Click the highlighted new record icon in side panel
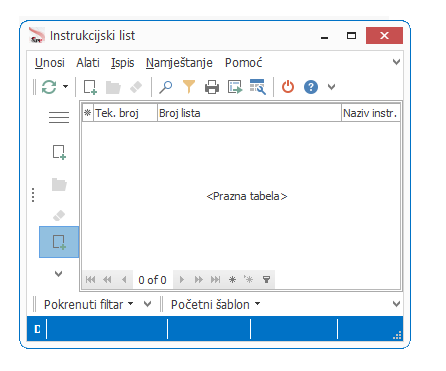Screen dimensions: 446x371 point(59,242)
